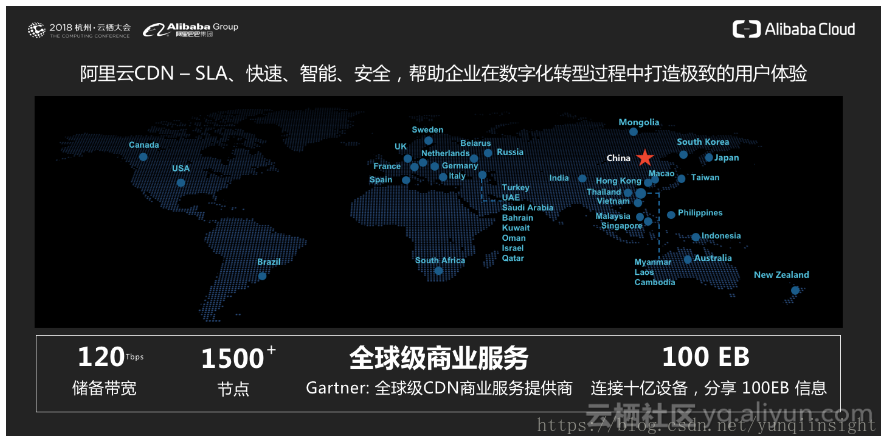Screen dimensions: 888x445
Task: Click the 阿里云CDN slide title text
Action: click(x=443, y=74)
